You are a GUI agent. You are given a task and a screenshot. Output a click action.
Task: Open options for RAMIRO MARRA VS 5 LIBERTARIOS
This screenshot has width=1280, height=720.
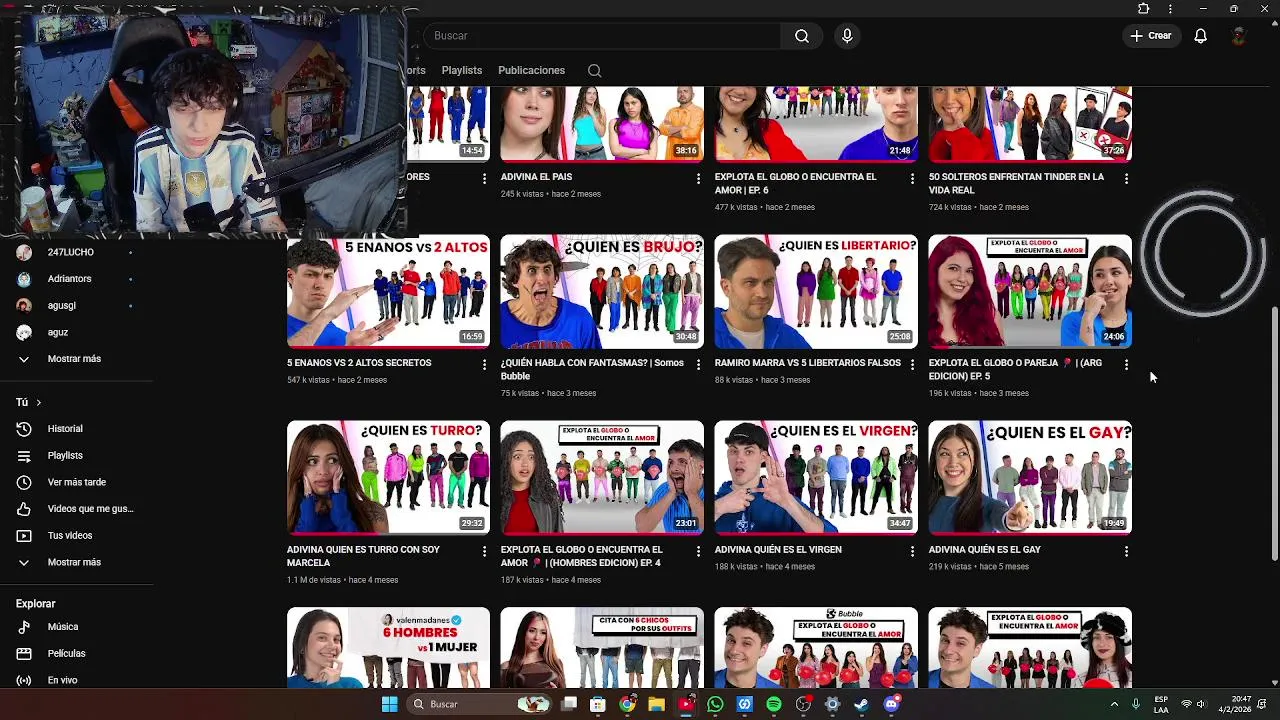[912, 364]
